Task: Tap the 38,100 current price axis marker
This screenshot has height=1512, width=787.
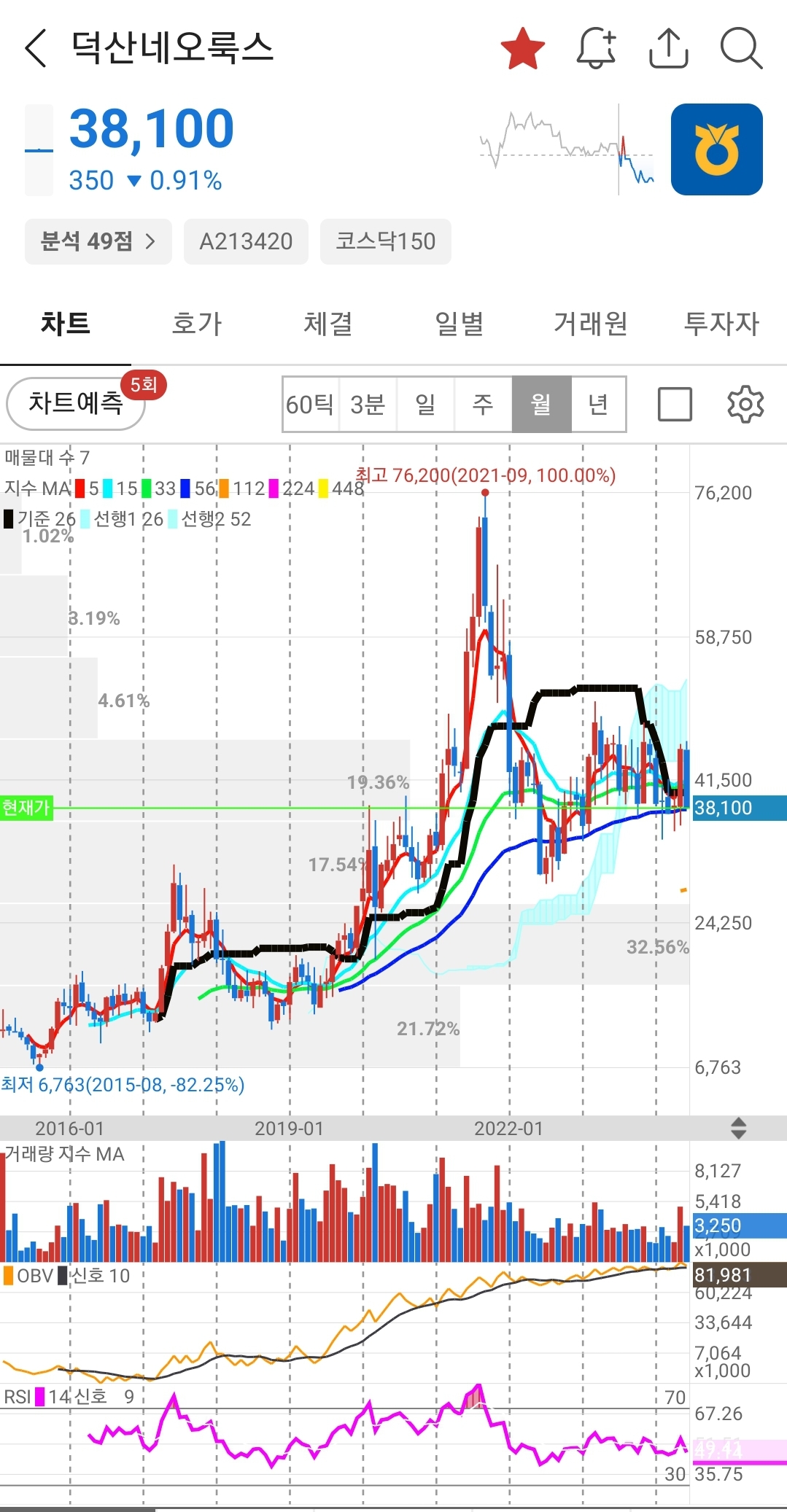Action: [739, 808]
